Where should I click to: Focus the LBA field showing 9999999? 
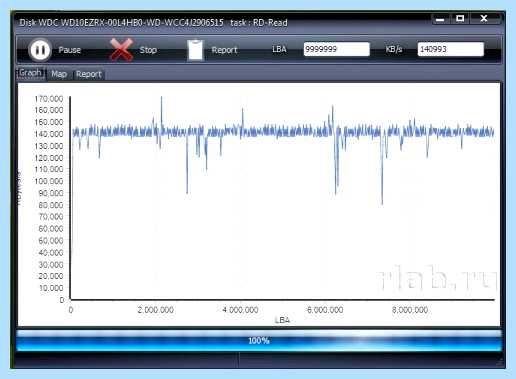pyautogui.click(x=336, y=49)
